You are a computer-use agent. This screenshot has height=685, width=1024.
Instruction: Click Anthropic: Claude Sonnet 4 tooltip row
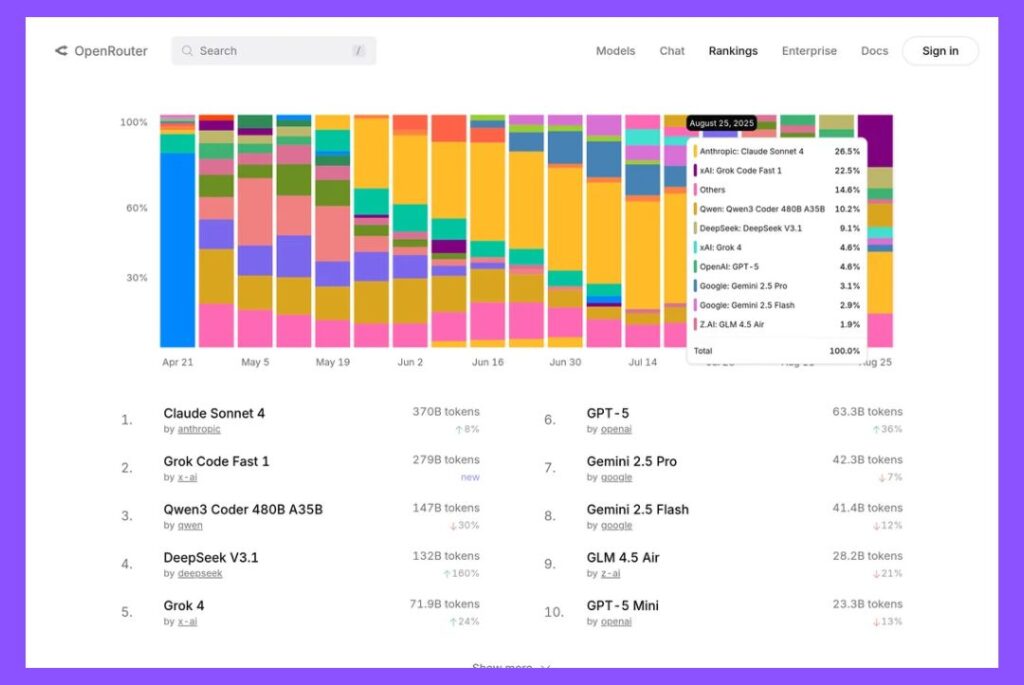(776, 151)
